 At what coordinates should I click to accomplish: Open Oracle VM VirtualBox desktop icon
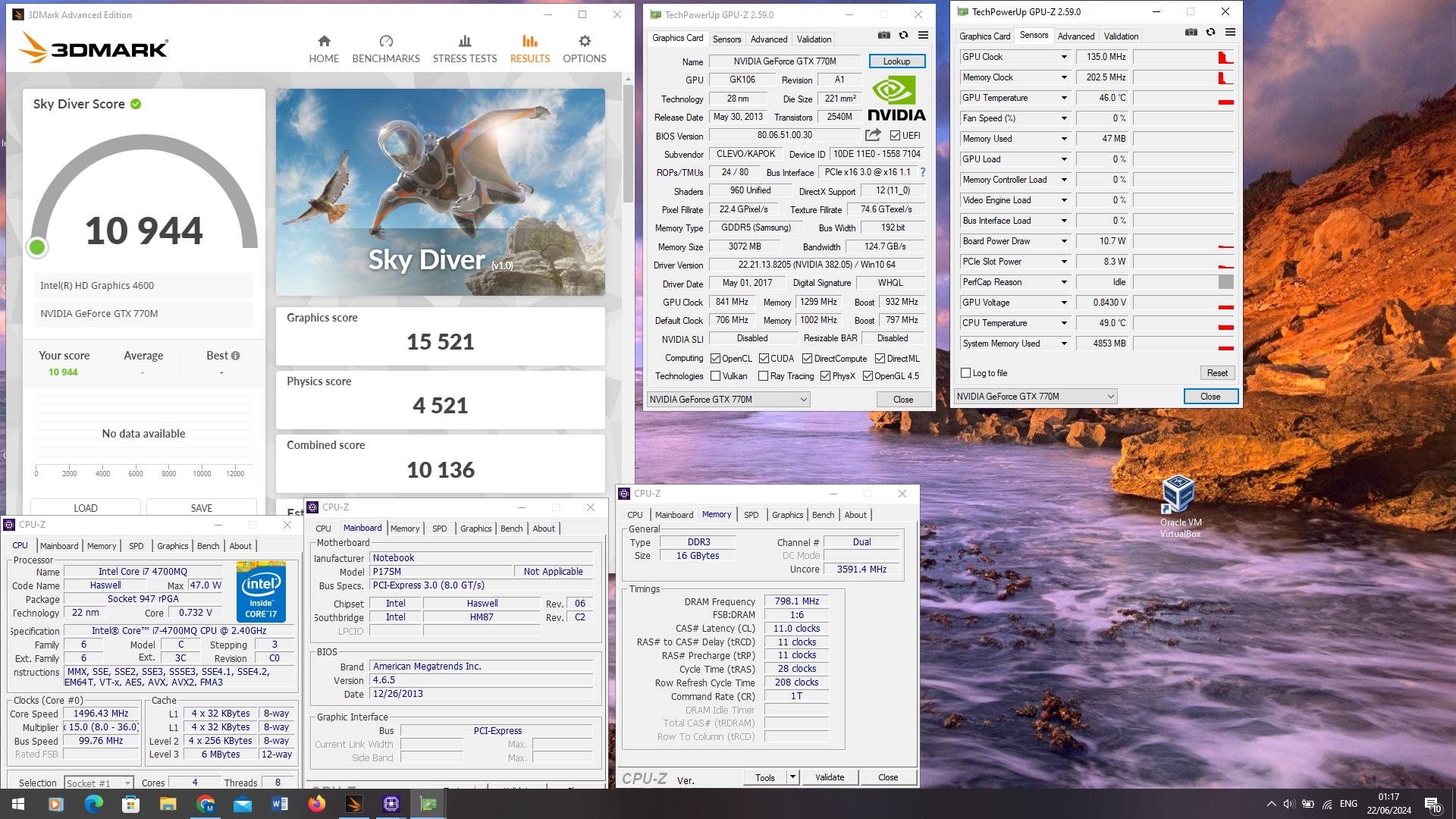point(1180,506)
